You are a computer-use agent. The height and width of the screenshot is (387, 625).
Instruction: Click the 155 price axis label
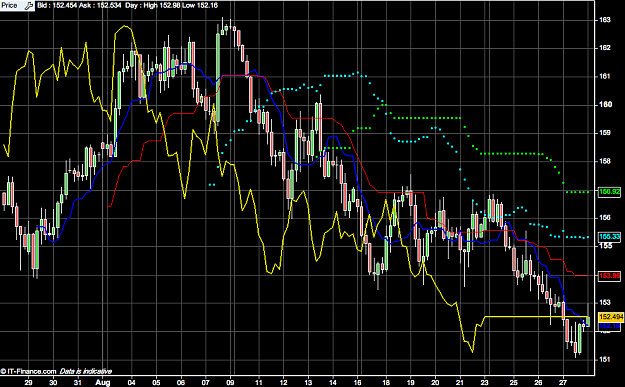(604, 246)
